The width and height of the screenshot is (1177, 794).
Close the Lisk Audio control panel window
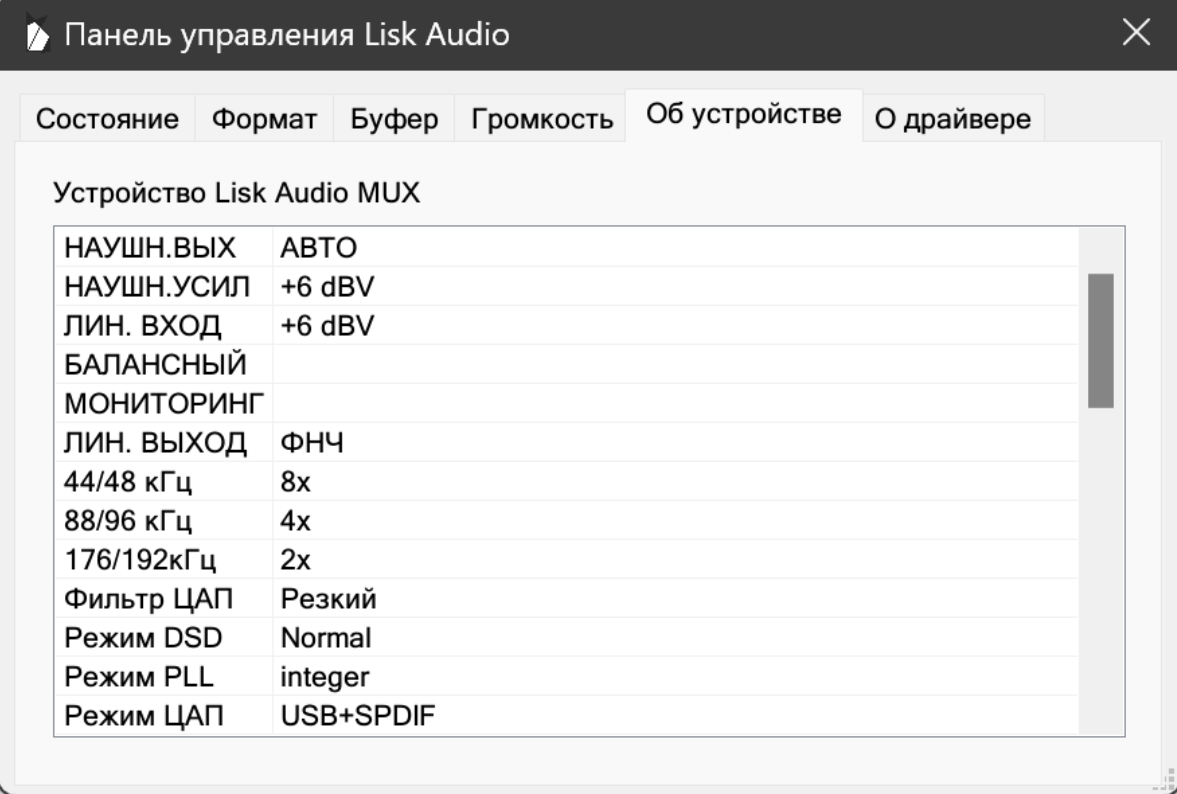(1135, 35)
